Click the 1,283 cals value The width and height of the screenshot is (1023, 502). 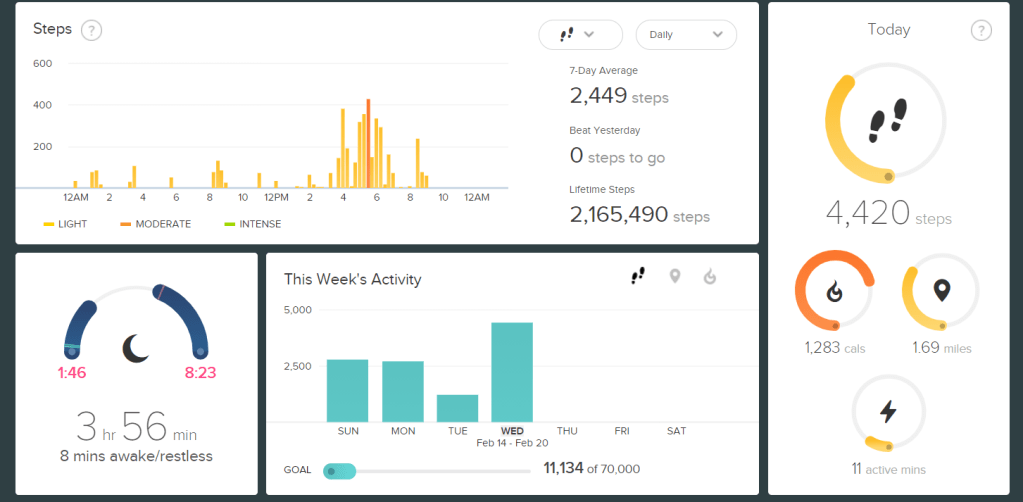(x=834, y=349)
